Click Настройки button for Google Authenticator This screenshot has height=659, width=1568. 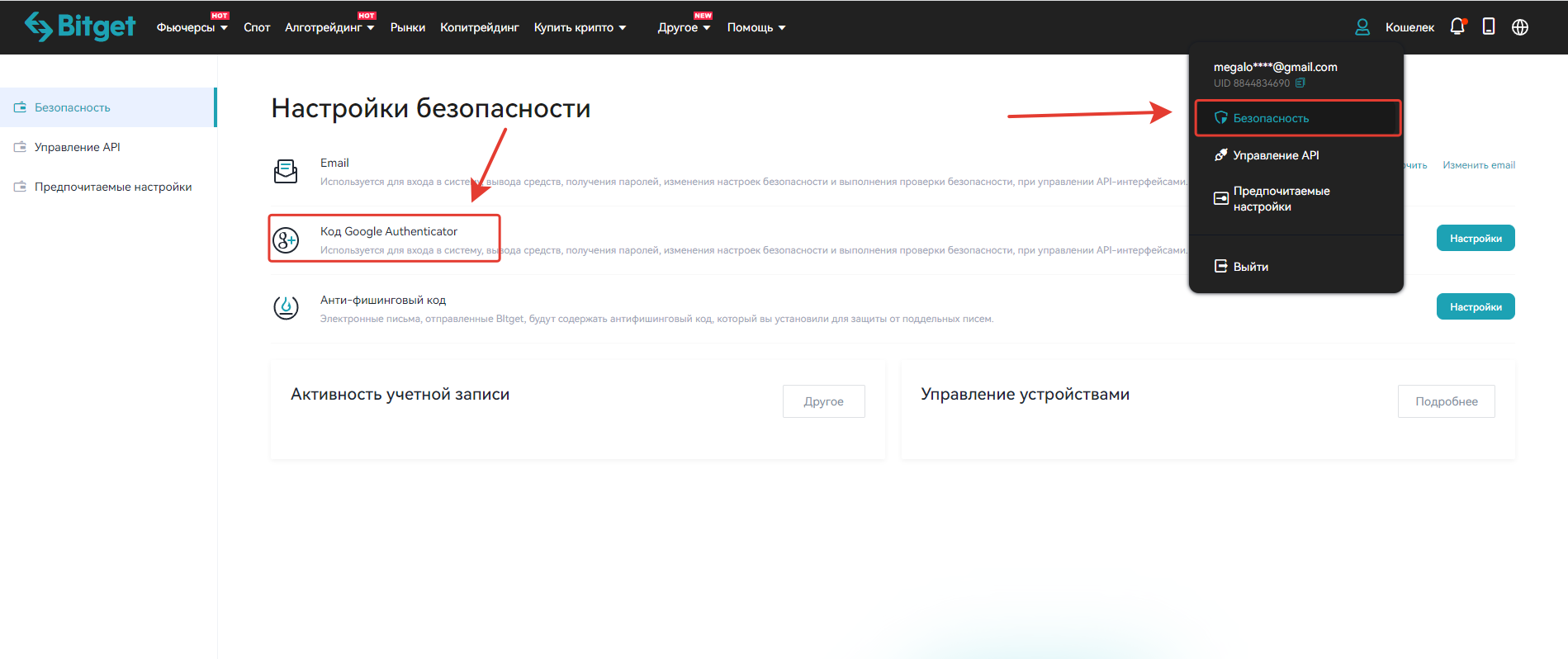coord(1476,238)
